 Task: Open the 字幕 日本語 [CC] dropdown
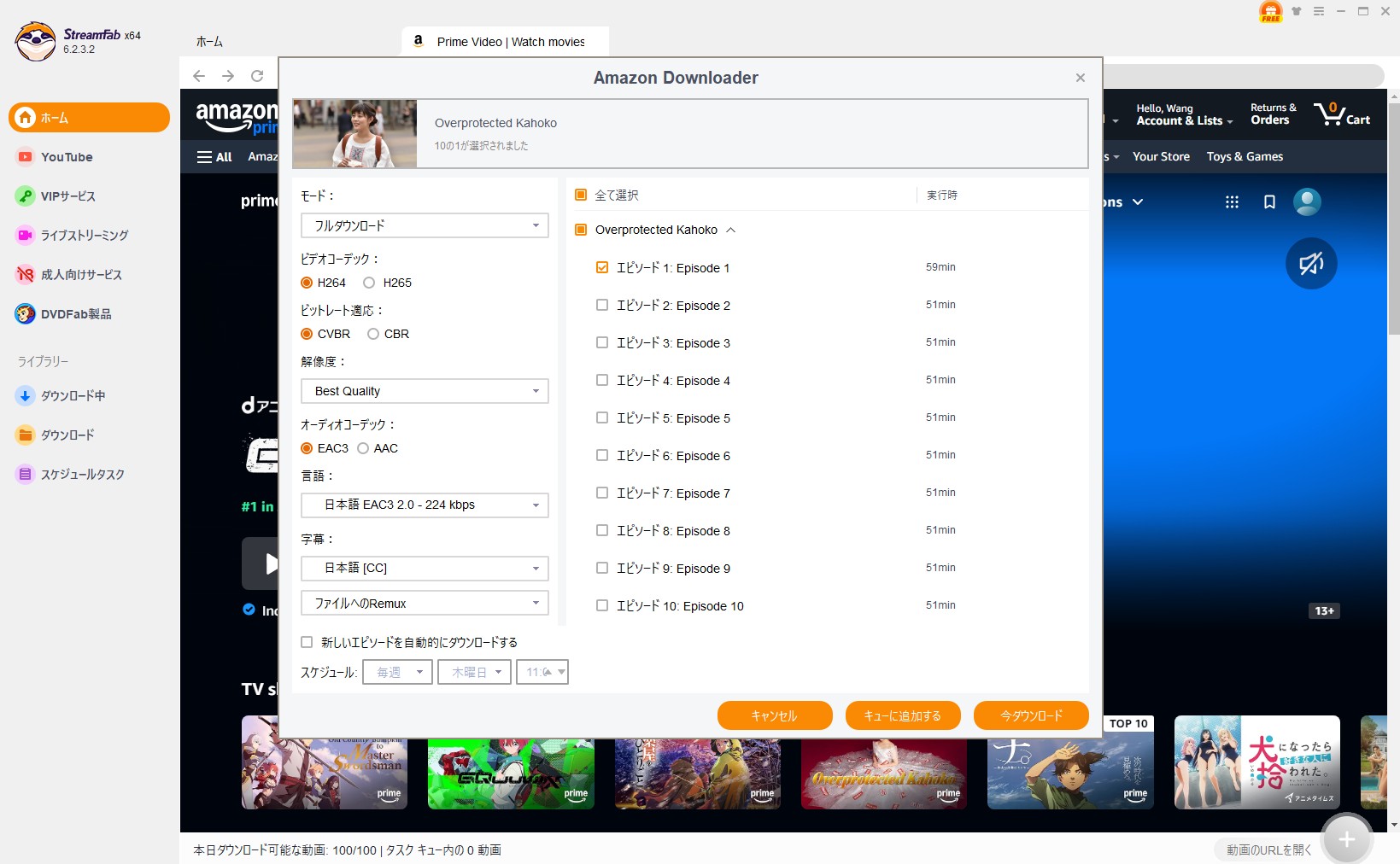425,568
